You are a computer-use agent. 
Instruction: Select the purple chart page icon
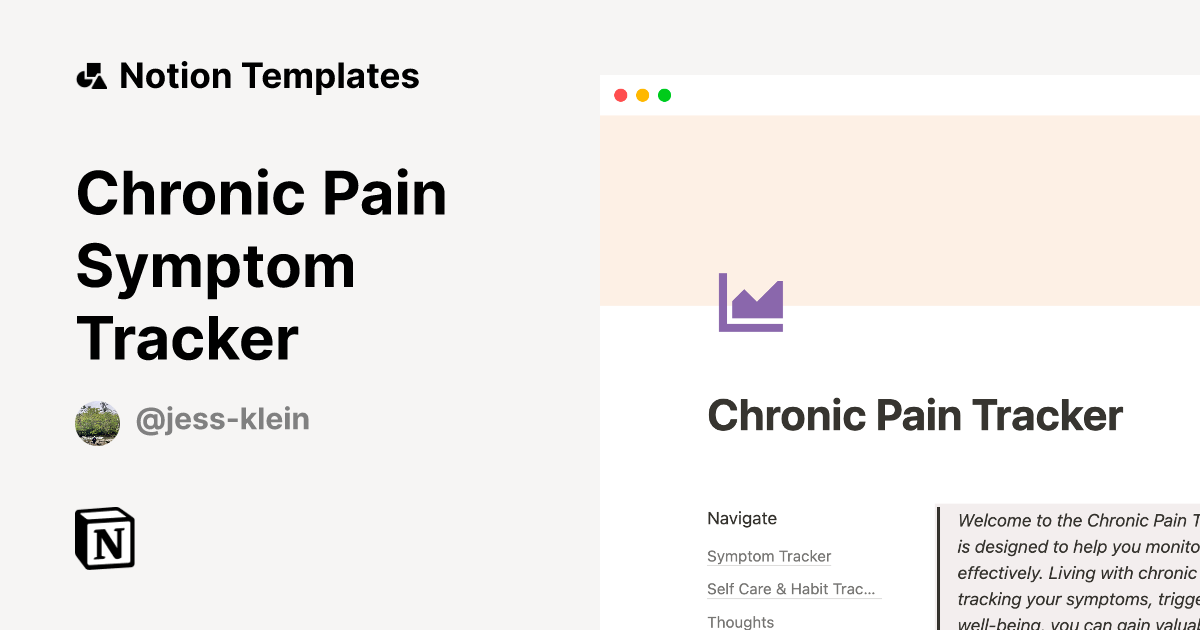(750, 302)
